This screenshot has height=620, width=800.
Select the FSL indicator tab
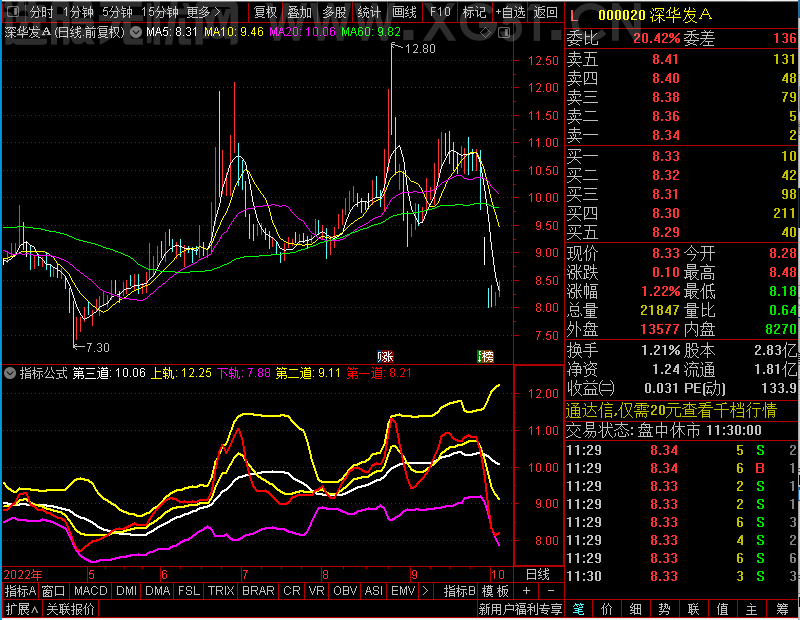click(189, 591)
